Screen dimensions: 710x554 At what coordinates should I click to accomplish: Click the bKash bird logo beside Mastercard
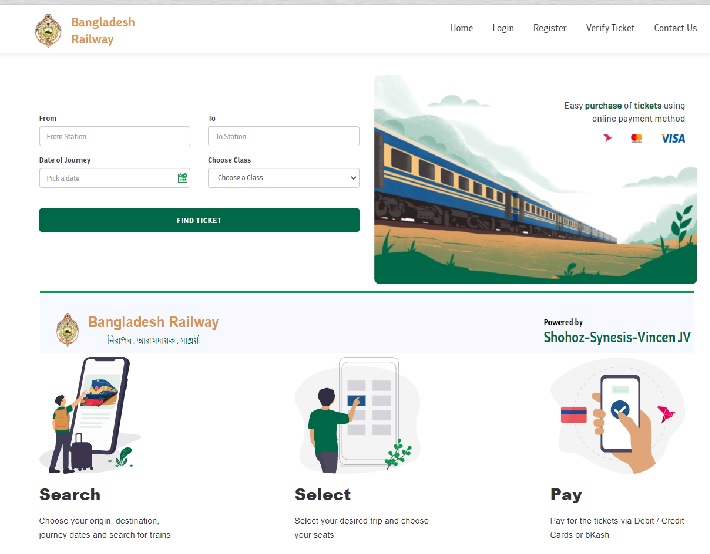click(x=607, y=138)
